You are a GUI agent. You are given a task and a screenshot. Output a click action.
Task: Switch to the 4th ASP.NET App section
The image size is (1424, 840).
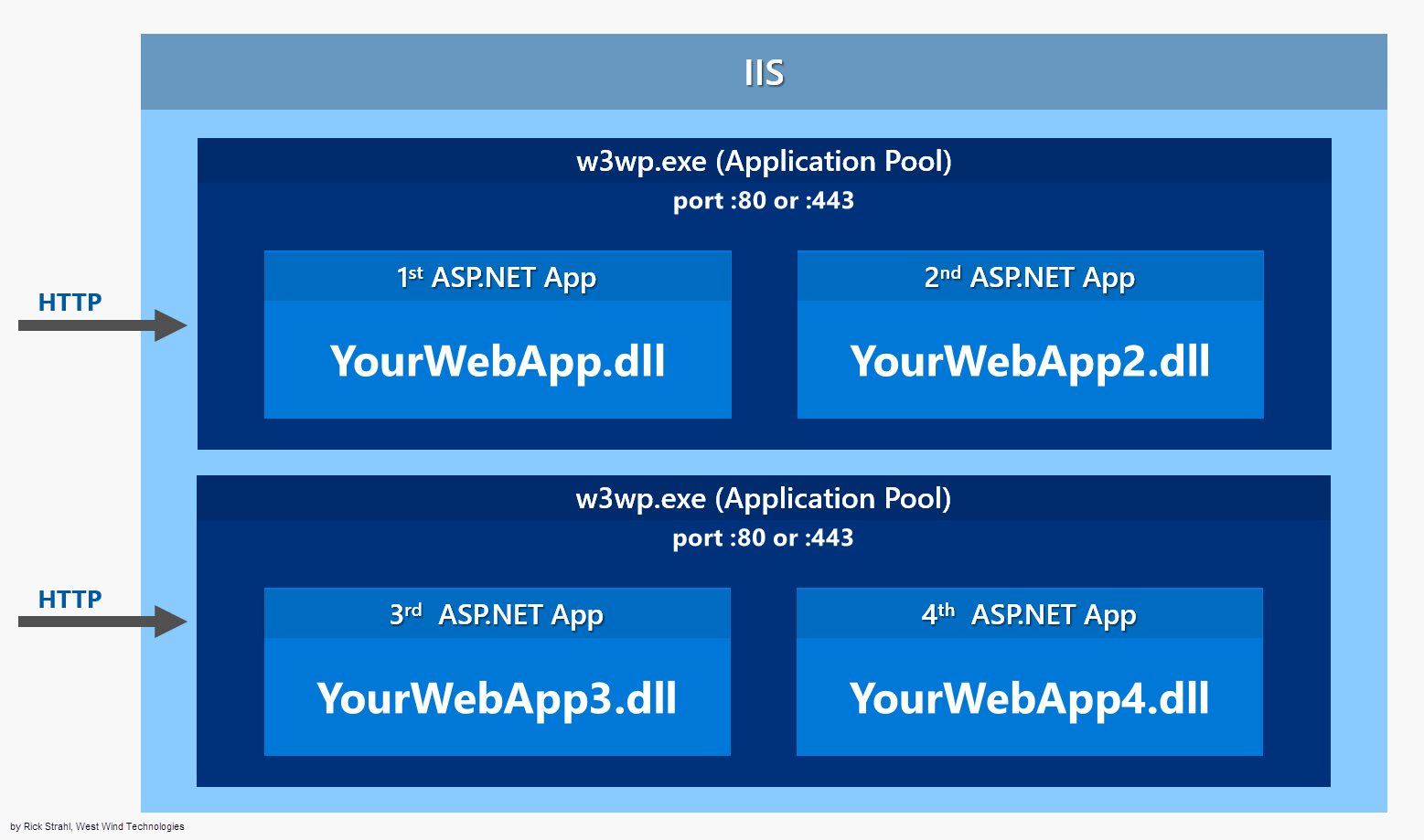coord(1030,613)
